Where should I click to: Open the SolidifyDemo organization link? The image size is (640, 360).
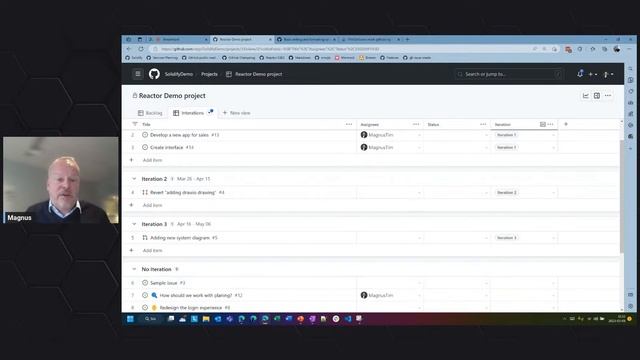pyautogui.click(x=178, y=74)
